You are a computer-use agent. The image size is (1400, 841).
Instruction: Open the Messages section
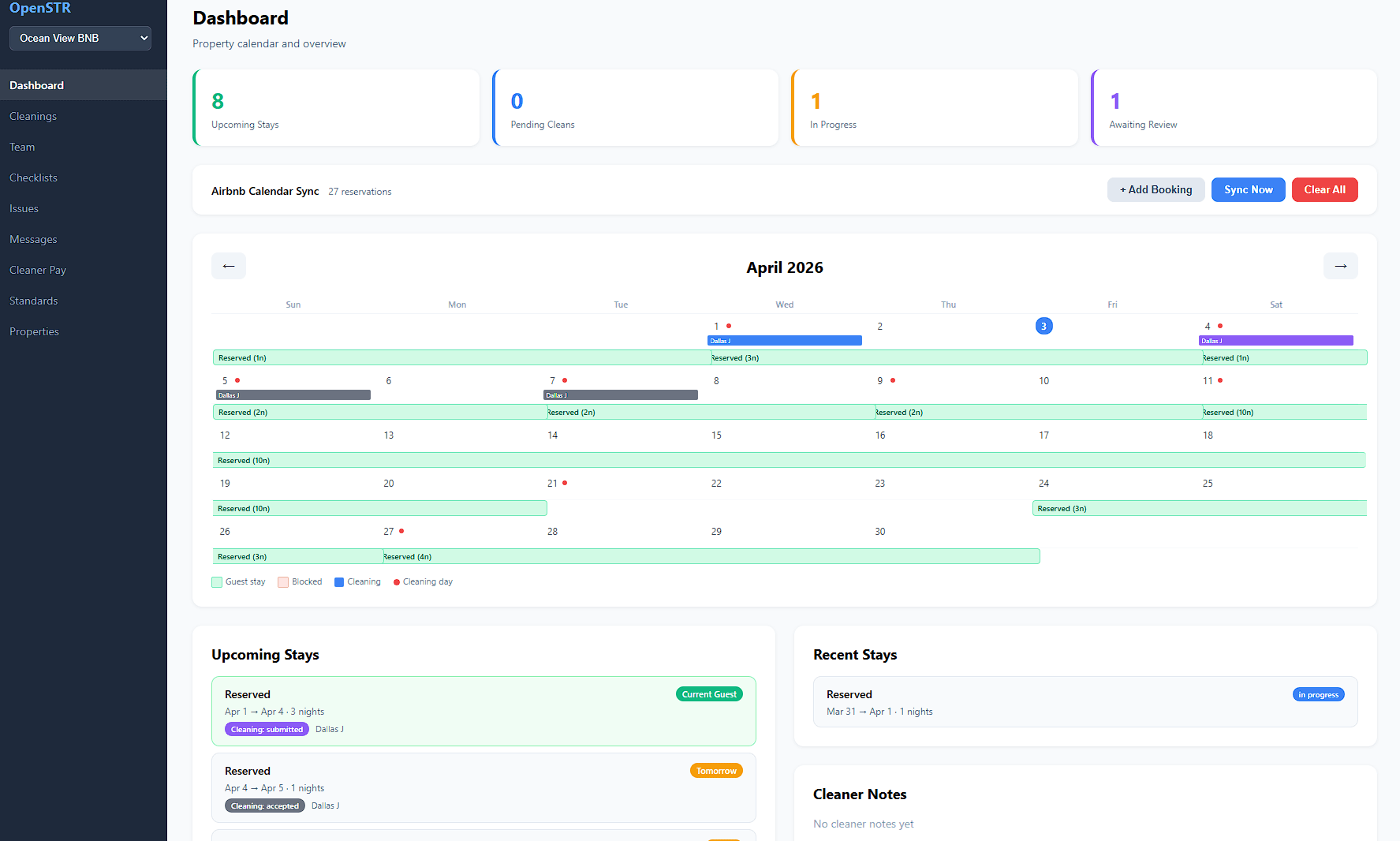[84, 239]
